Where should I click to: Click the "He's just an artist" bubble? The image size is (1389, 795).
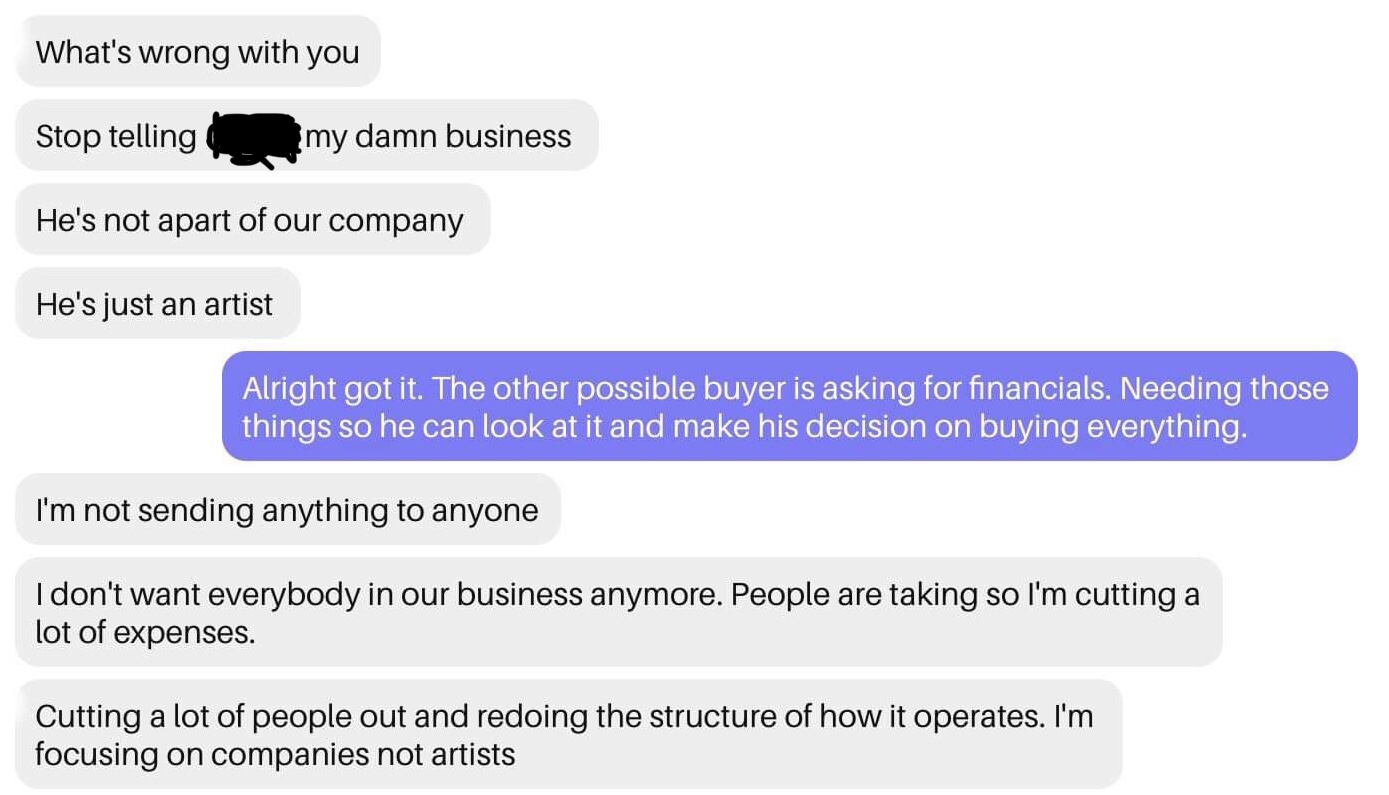(x=158, y=303)
